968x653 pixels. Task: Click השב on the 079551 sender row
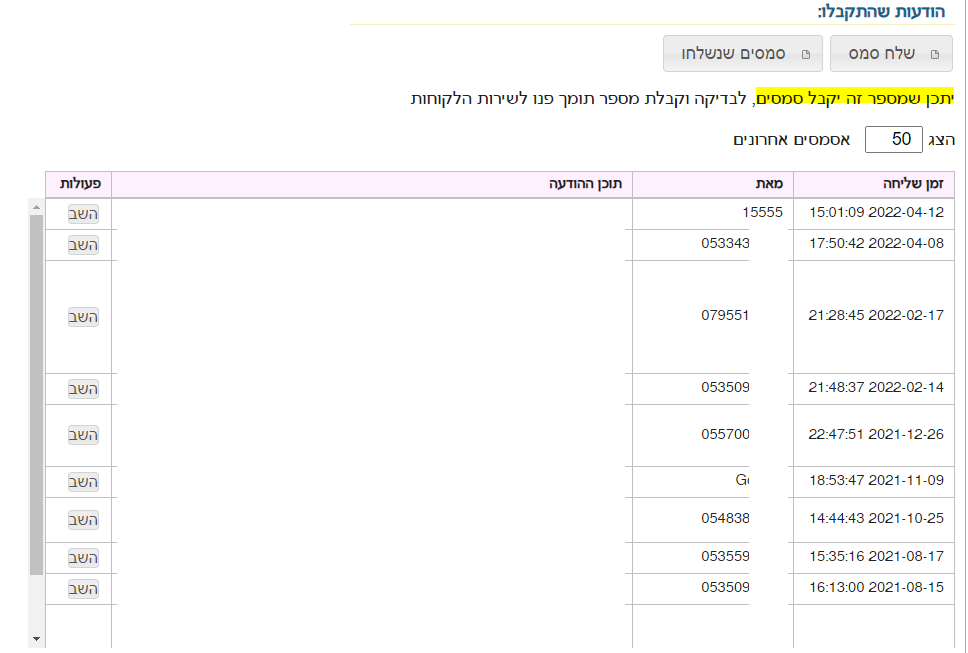pyautogui.click(x=83, y=317)
